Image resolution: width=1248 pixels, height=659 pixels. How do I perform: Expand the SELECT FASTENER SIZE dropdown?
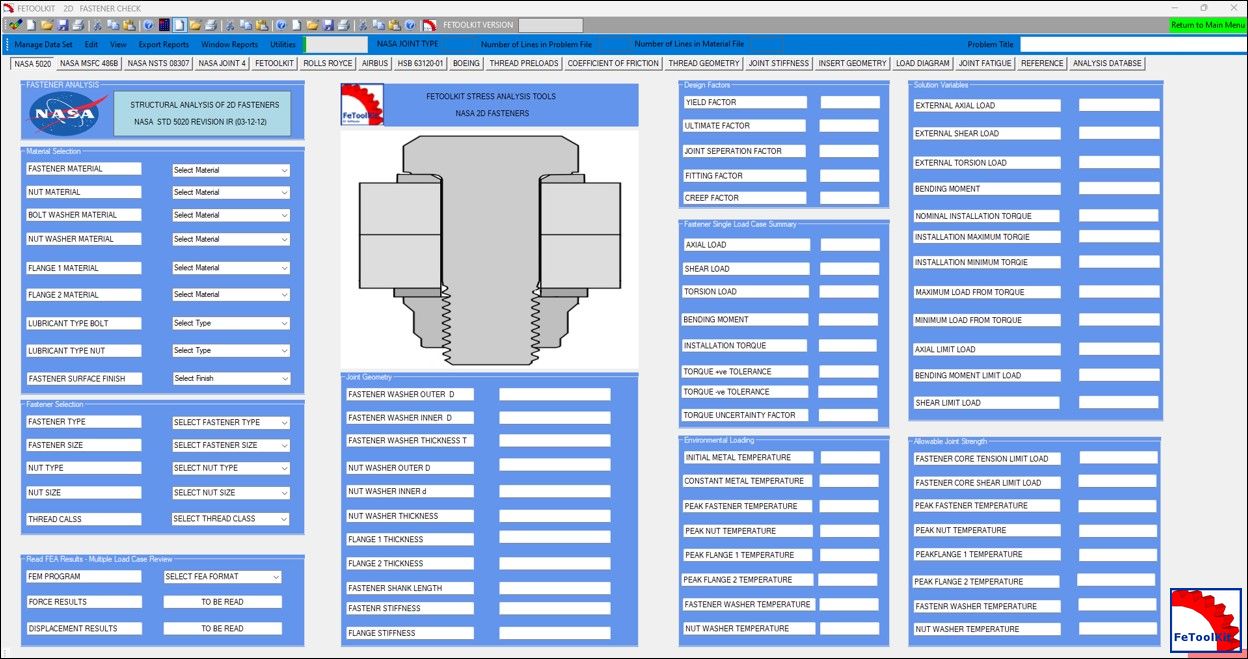click(231, 445)
